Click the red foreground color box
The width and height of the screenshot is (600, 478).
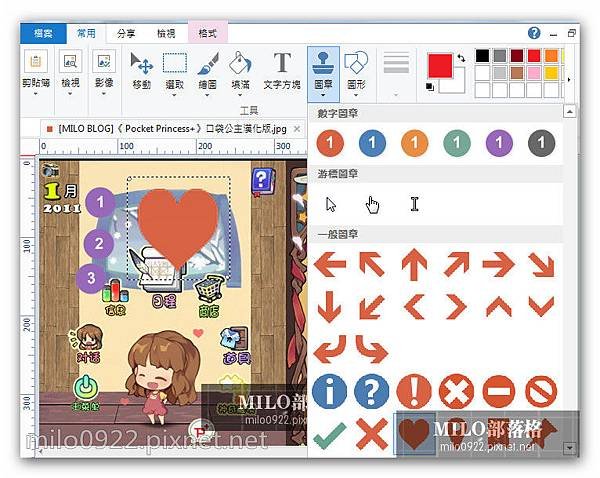click(440, 66)
